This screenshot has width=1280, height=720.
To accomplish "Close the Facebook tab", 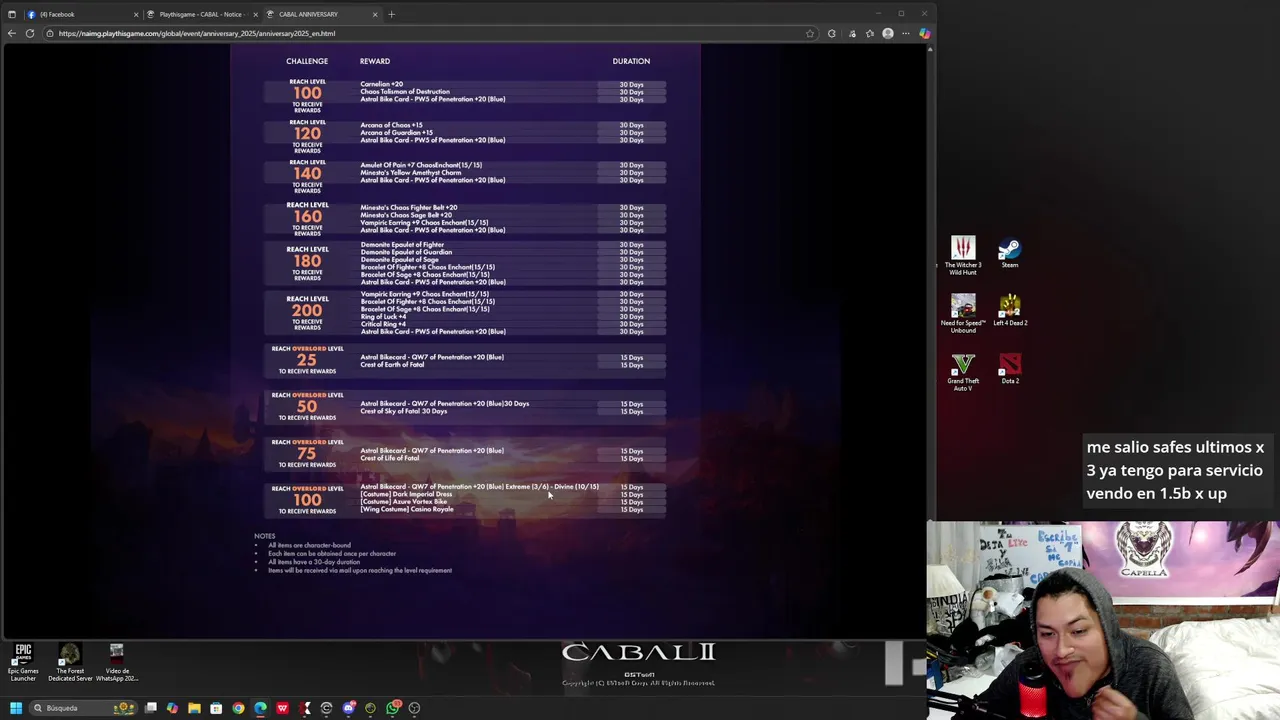I will 136,14.
